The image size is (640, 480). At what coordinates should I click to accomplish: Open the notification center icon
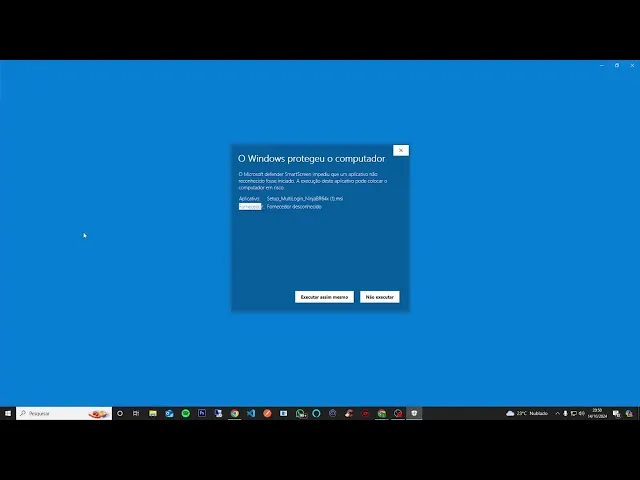coord(616,414)
